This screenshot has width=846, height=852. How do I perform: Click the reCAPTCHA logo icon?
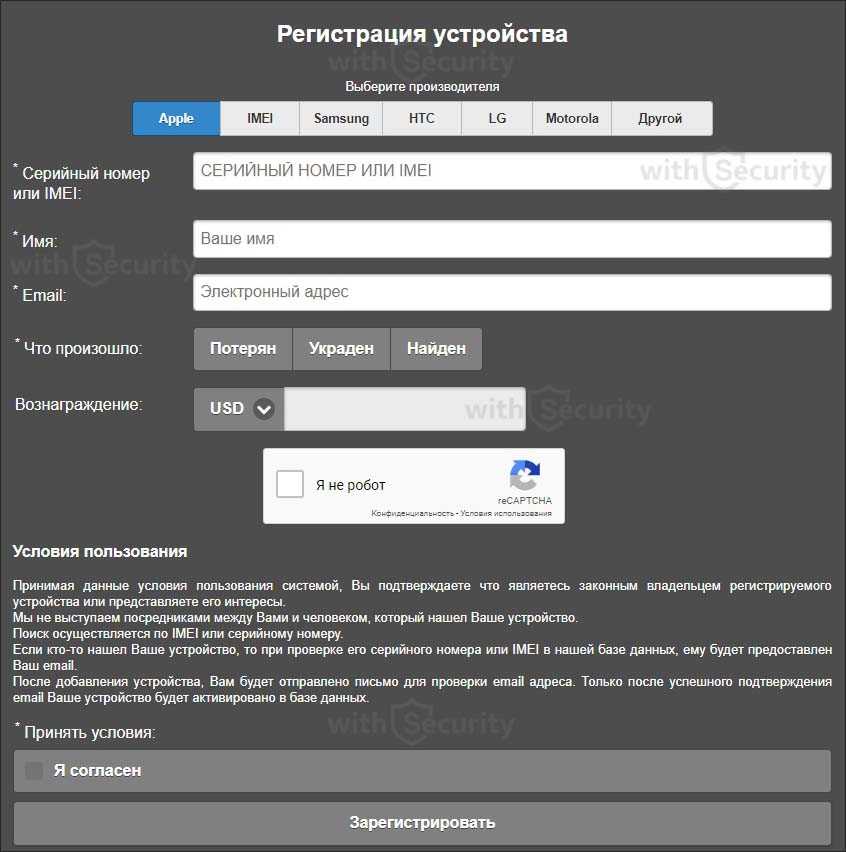(x=525, y=474)
